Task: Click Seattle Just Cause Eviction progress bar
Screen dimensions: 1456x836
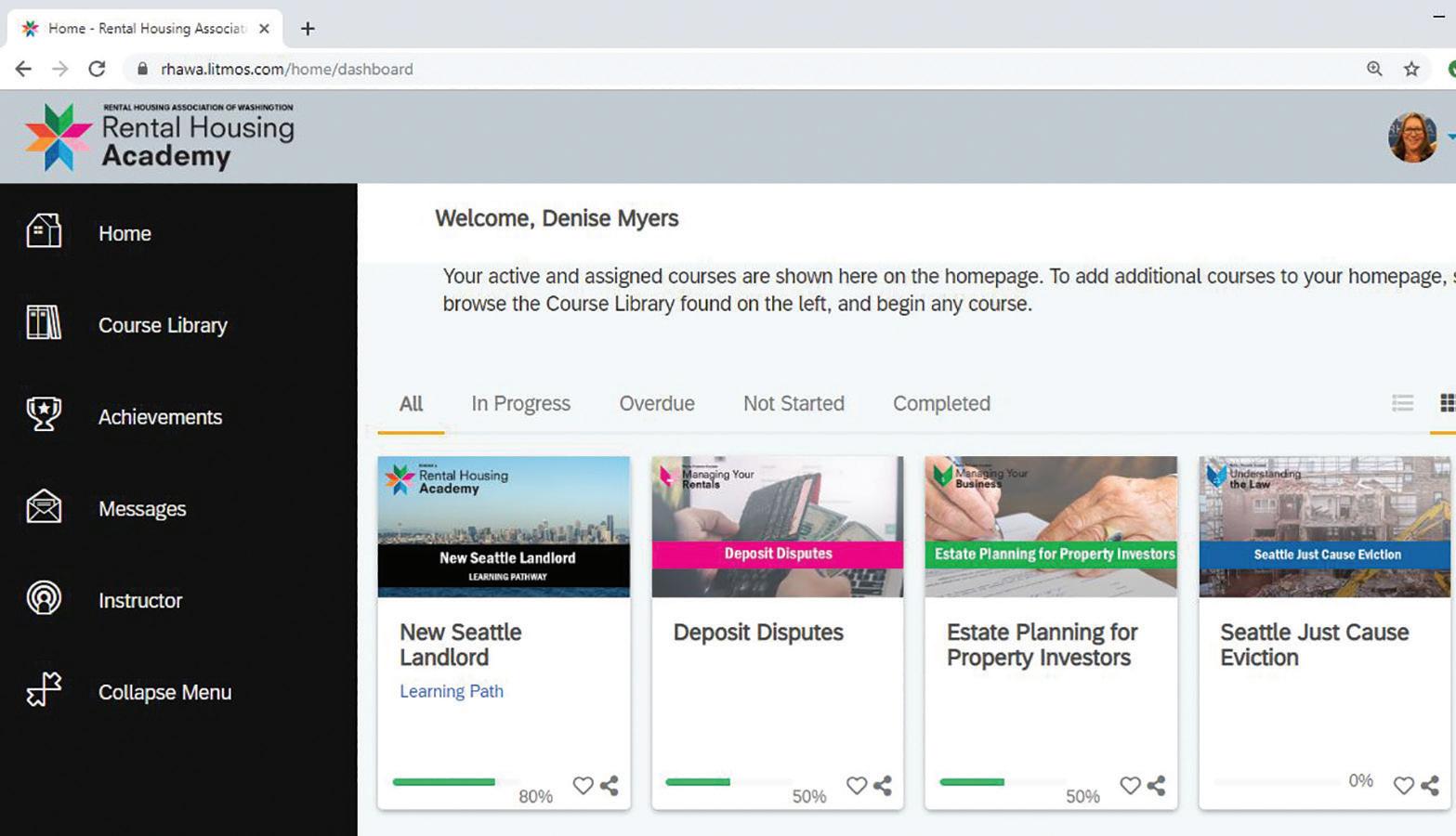Action: (1277, 782)
